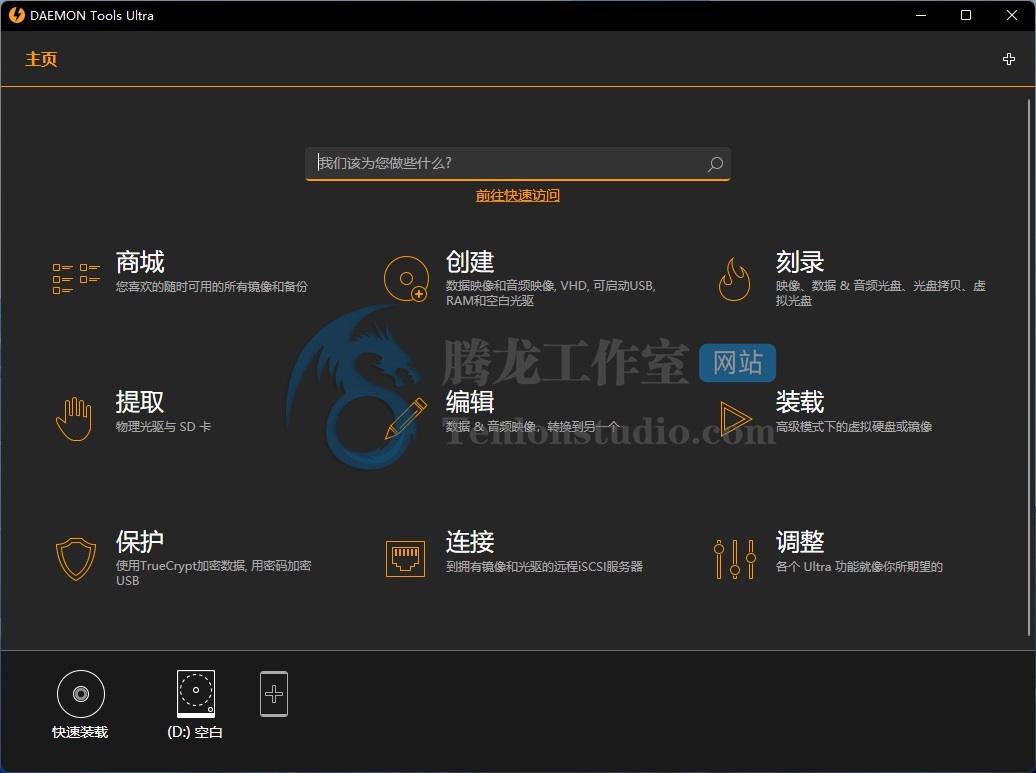Click description 高级模式下的虚拟硬盘或镜像

coord(854,427)
